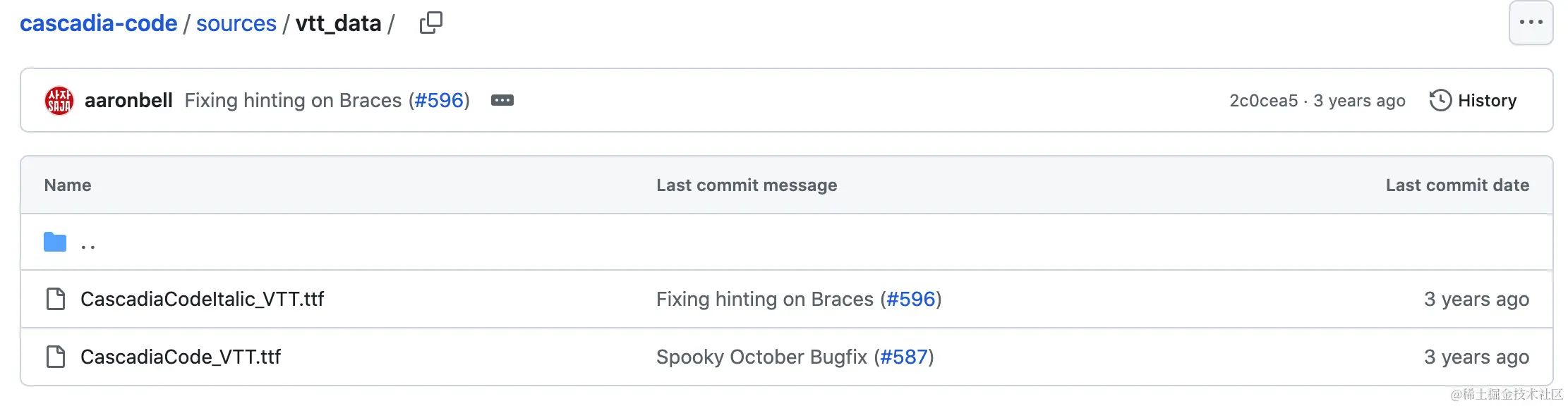Navigate to cascadia-code repository root

pos(99,23)
